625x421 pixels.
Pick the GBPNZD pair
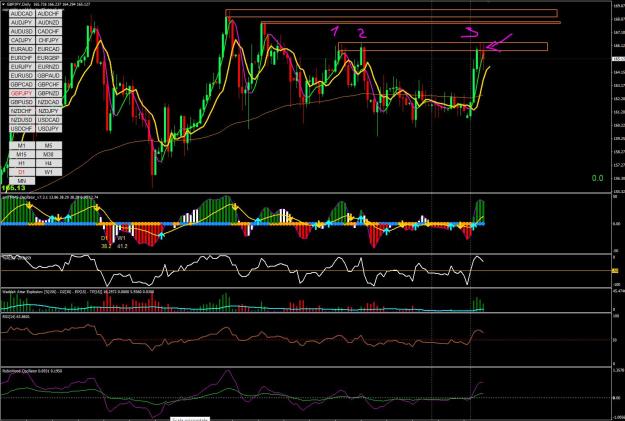[49, 93]
